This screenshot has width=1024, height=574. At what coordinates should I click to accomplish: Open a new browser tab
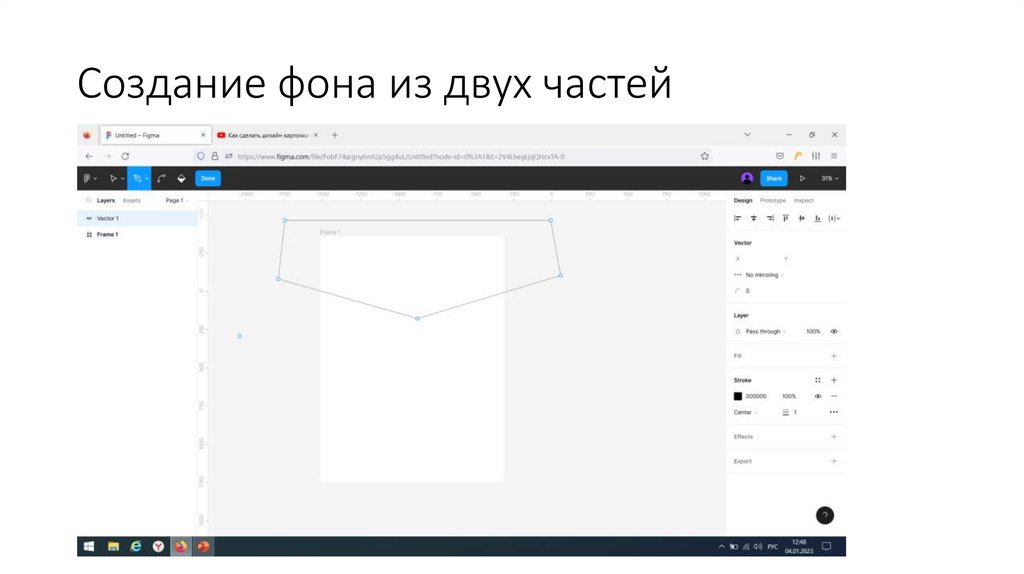(334, 135)
